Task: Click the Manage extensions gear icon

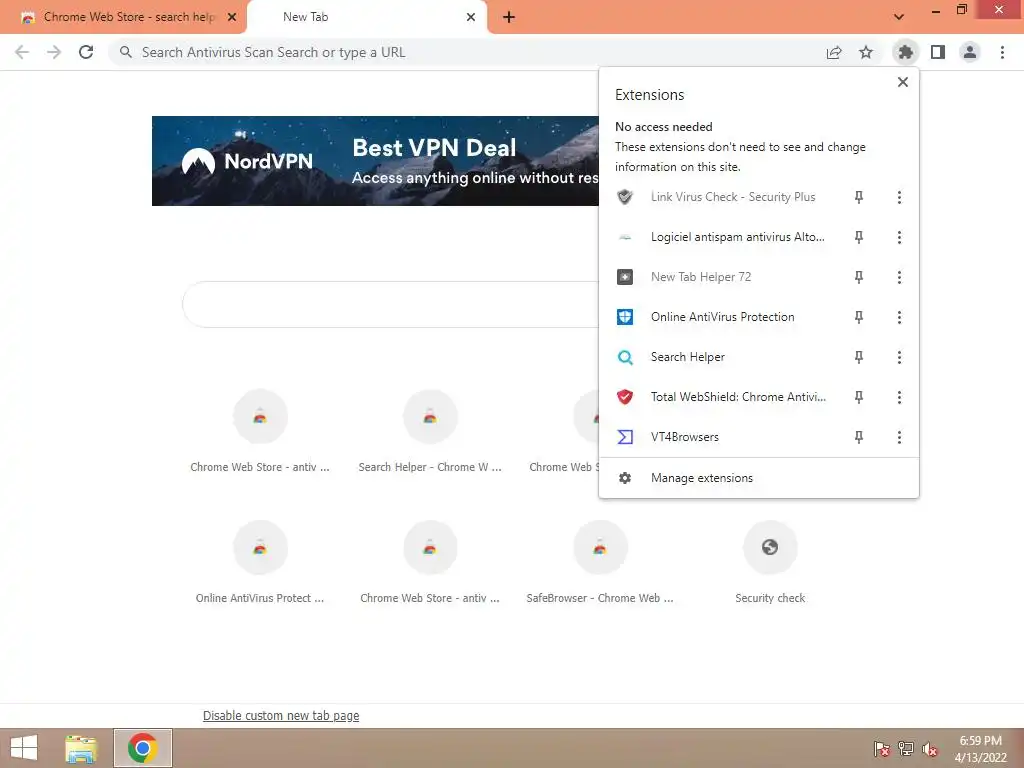Action: pos(625,478)
